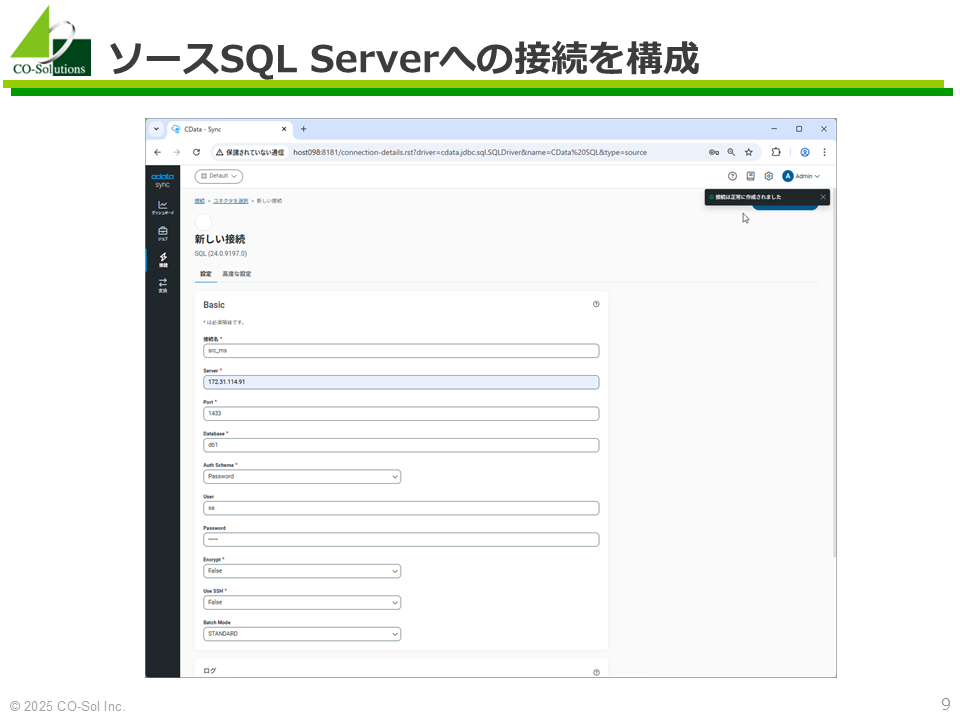Close the CData - Sync browser tab
This screenshot has width=960, height=720.
pos(284,129)
